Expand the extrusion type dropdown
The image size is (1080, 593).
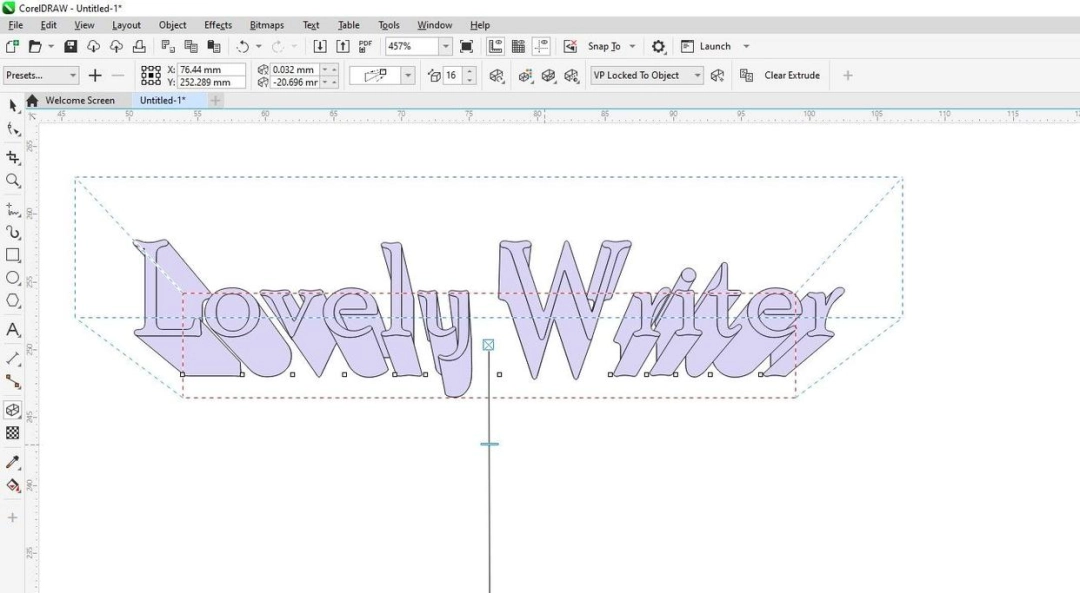pyautogui.click(x=408, y=75)
